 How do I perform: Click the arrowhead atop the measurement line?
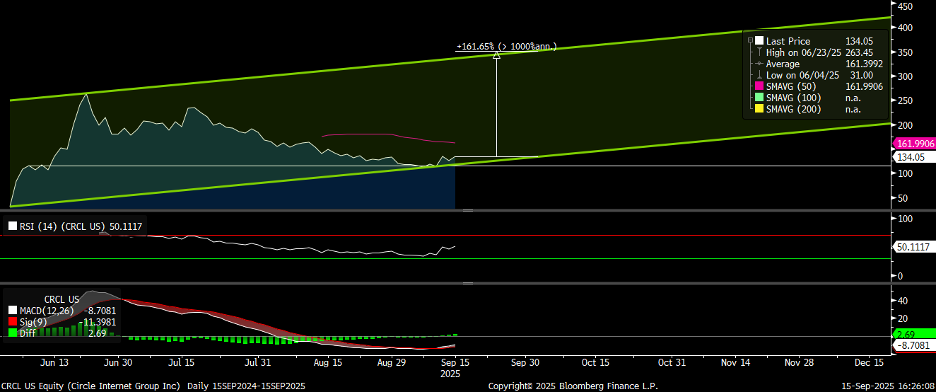496,55
